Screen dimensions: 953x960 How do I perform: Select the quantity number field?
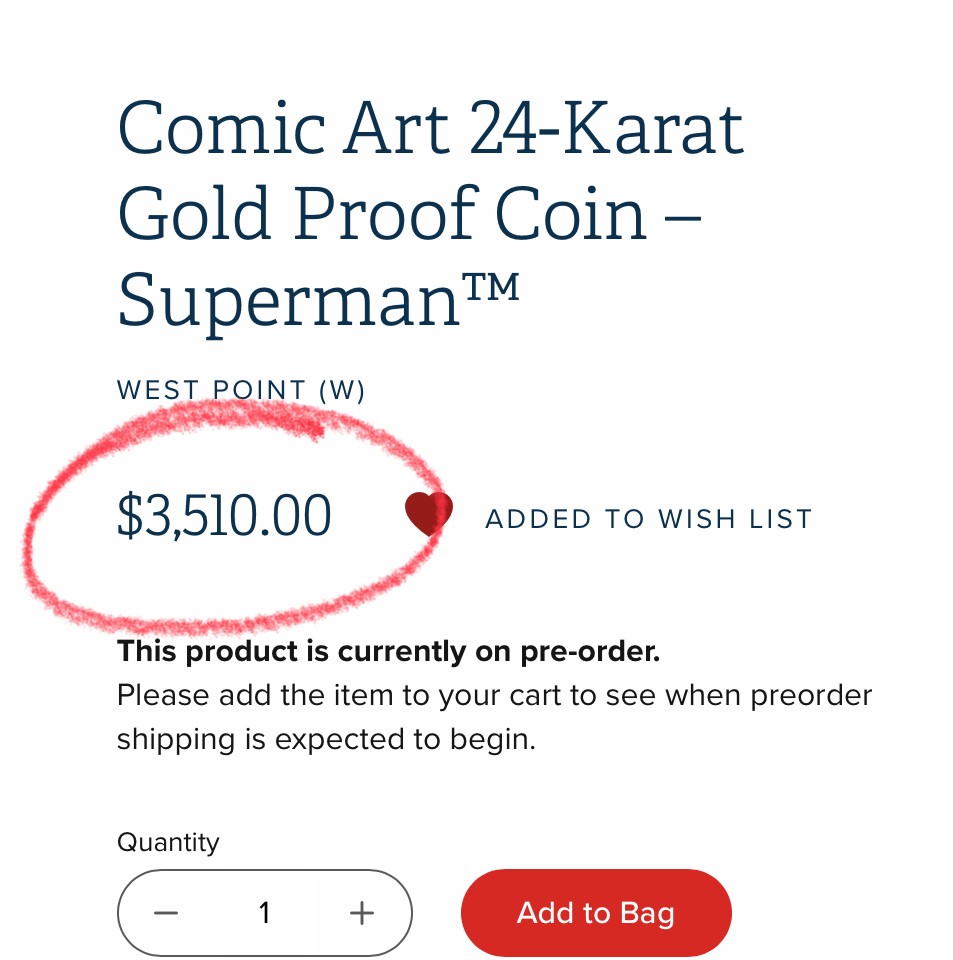click(x=264, y=913)
